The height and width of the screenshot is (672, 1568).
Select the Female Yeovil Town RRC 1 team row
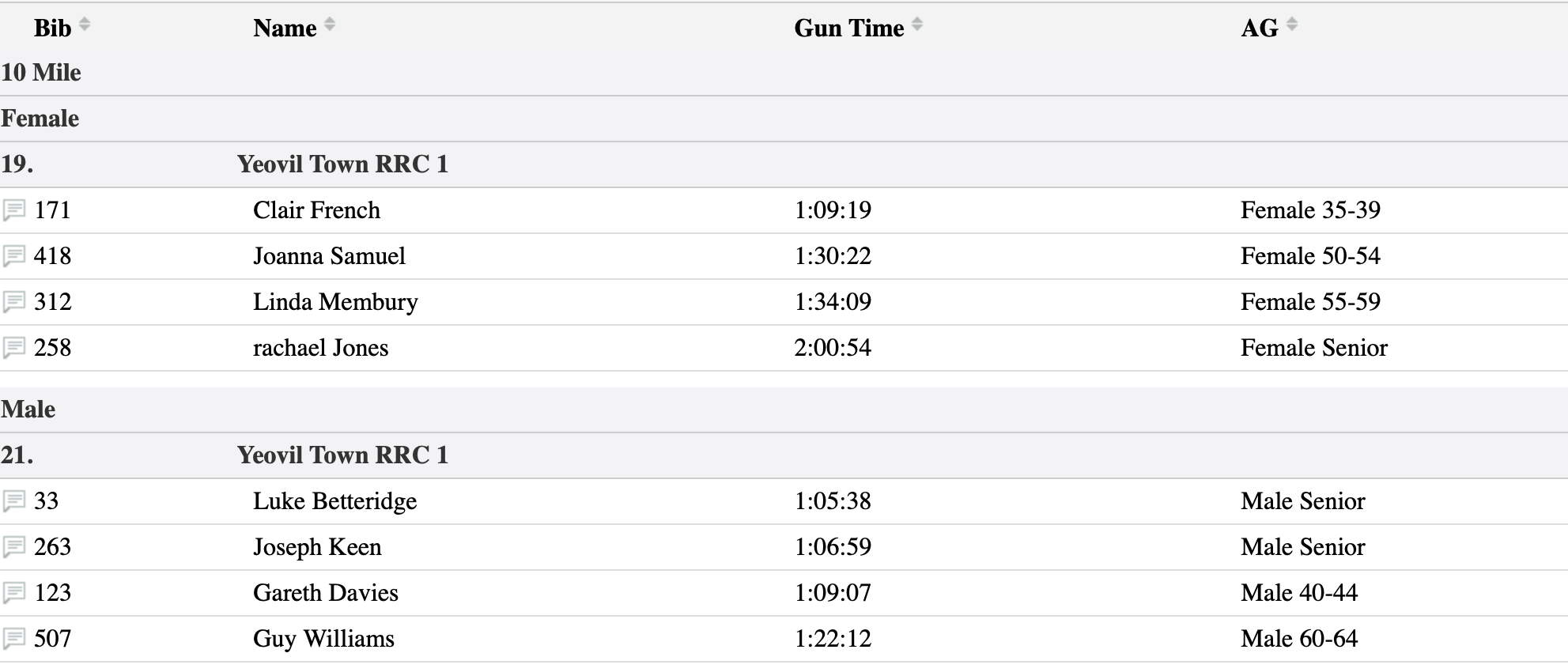click(x=342, y=164)
